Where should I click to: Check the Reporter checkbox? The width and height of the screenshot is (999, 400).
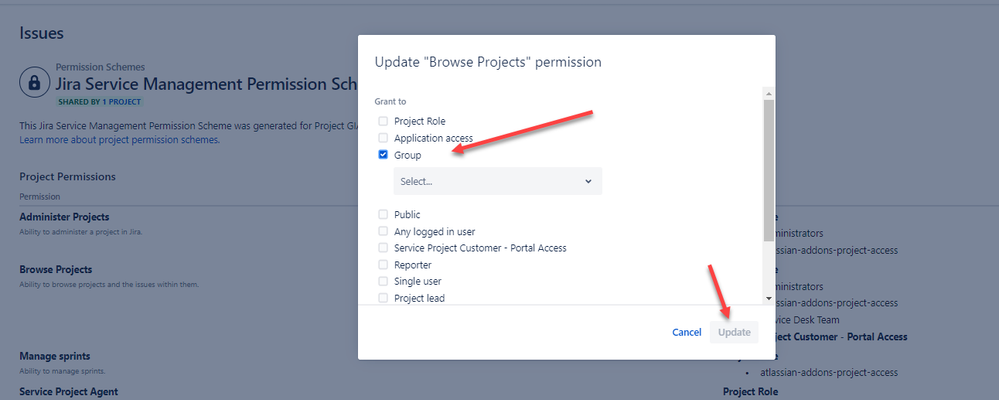pyautogui.click(x=383, y=264)
